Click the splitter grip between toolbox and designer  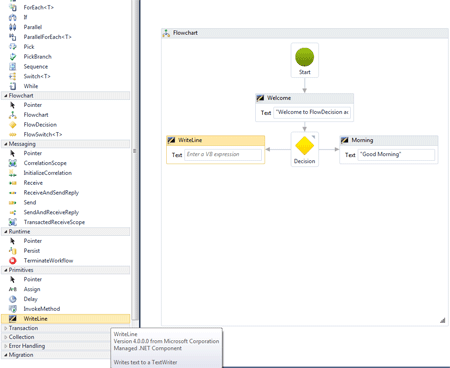(134, 151)
